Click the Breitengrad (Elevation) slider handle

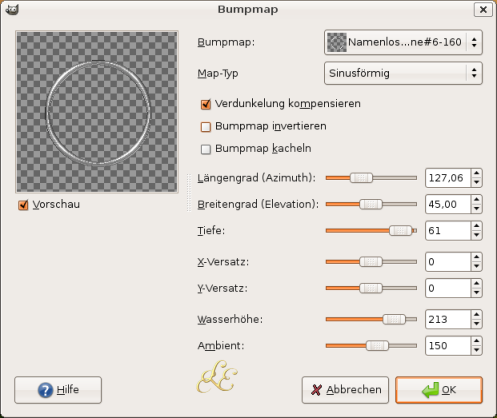[x=371, y=204]
